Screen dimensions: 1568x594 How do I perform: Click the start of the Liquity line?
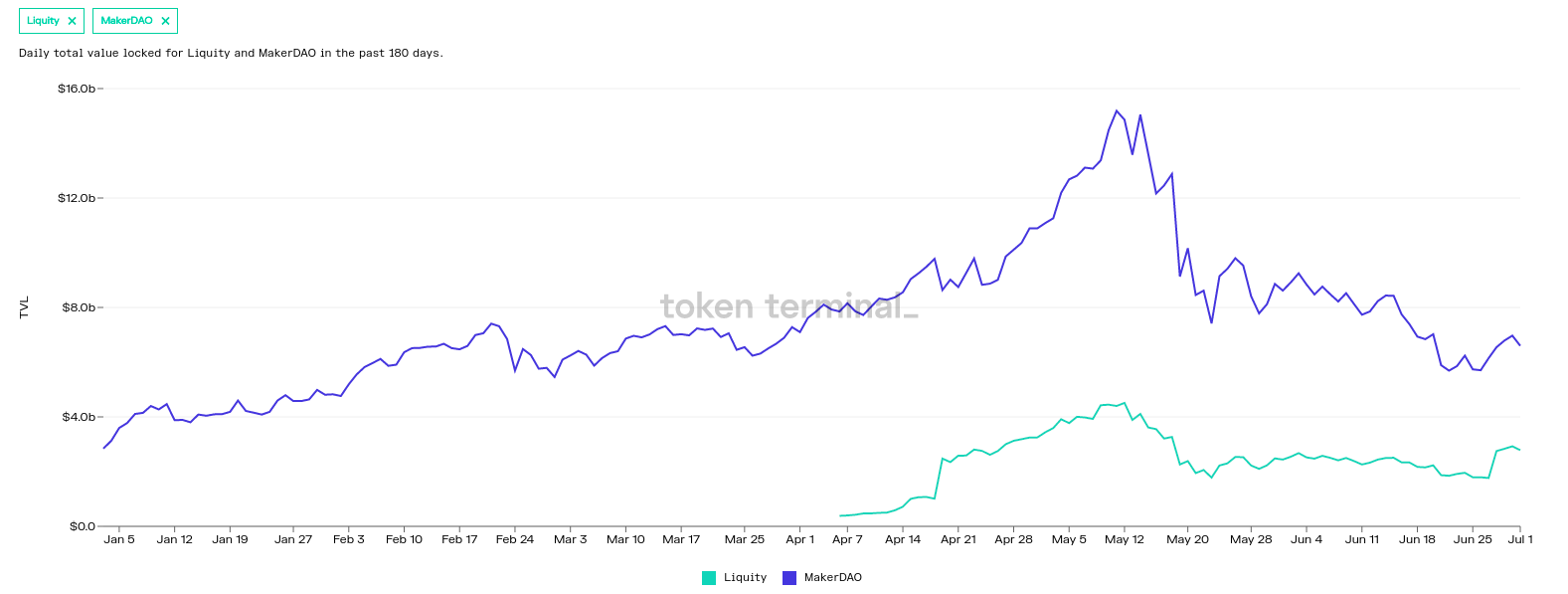(840, 515)
